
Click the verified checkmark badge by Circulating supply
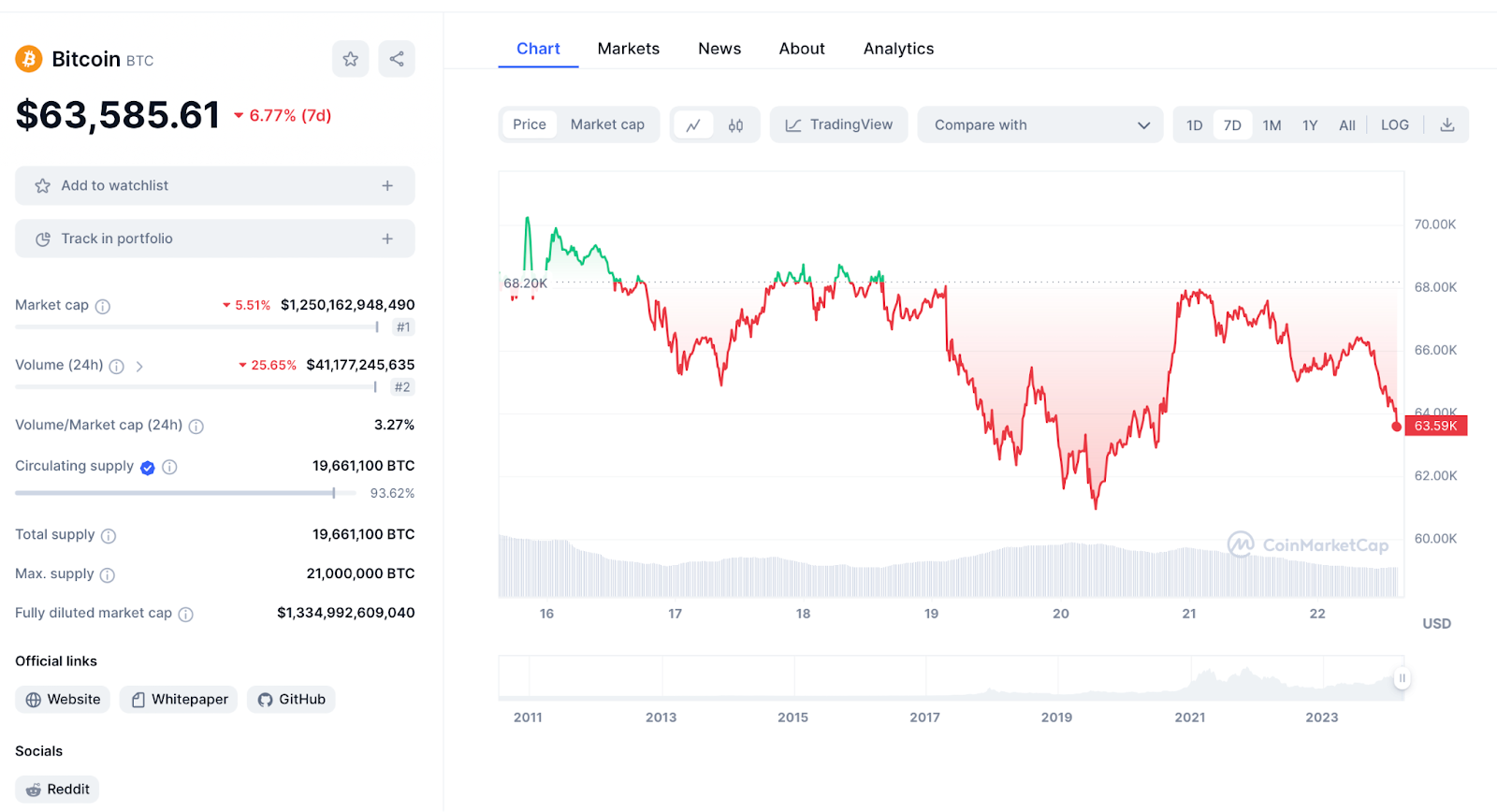click(148, 467)
